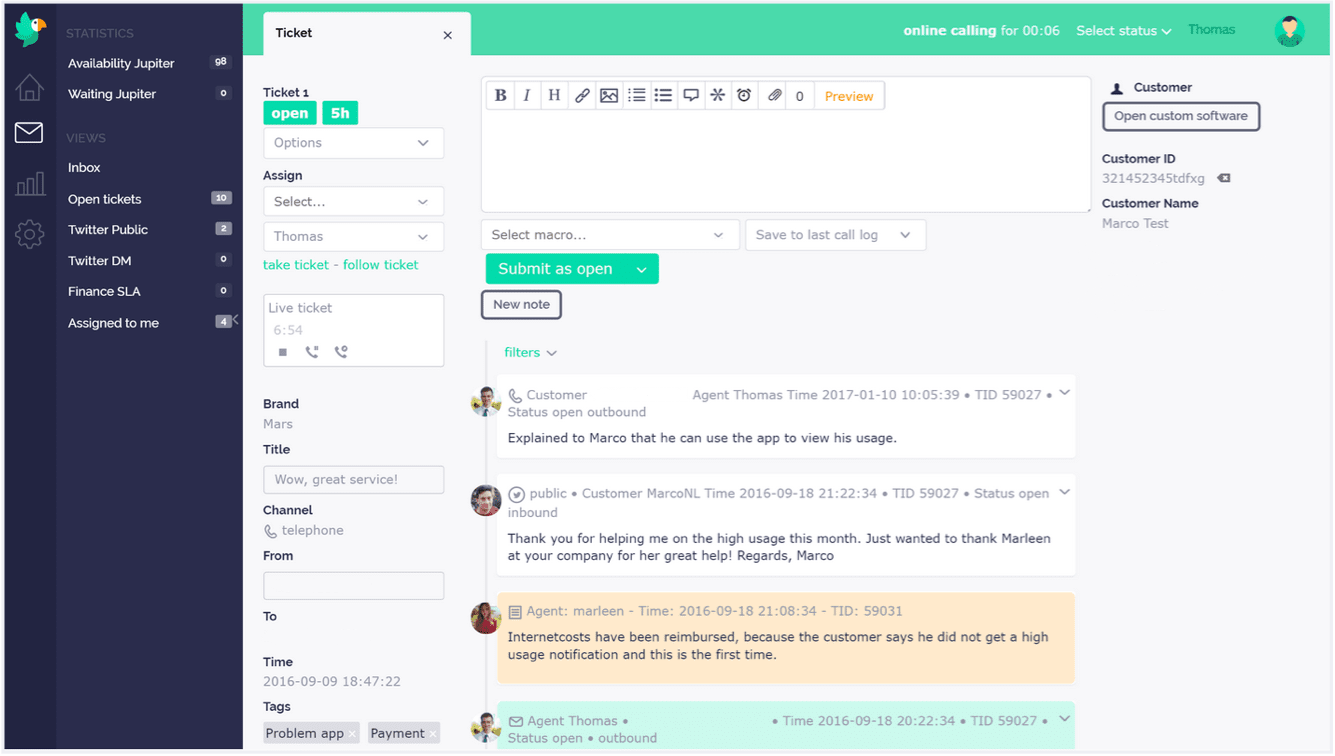Viewport: 1335px width, 756px height.
Task: Open the mail inbox icon in sidebar
Action: [x=29, y=132]
